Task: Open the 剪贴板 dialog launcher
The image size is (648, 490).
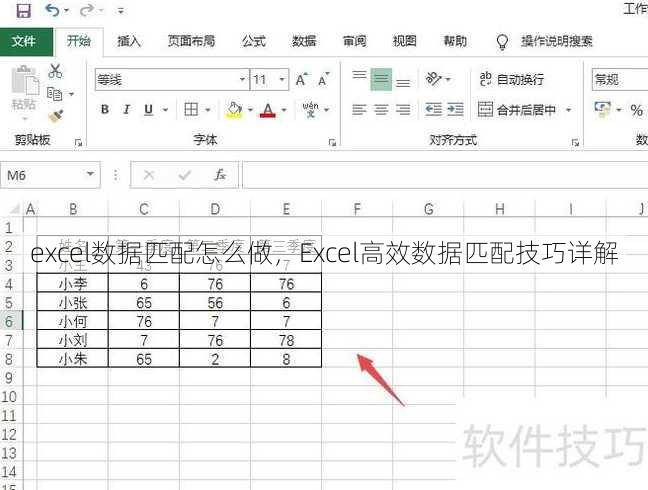Action: tap(78, 143)
